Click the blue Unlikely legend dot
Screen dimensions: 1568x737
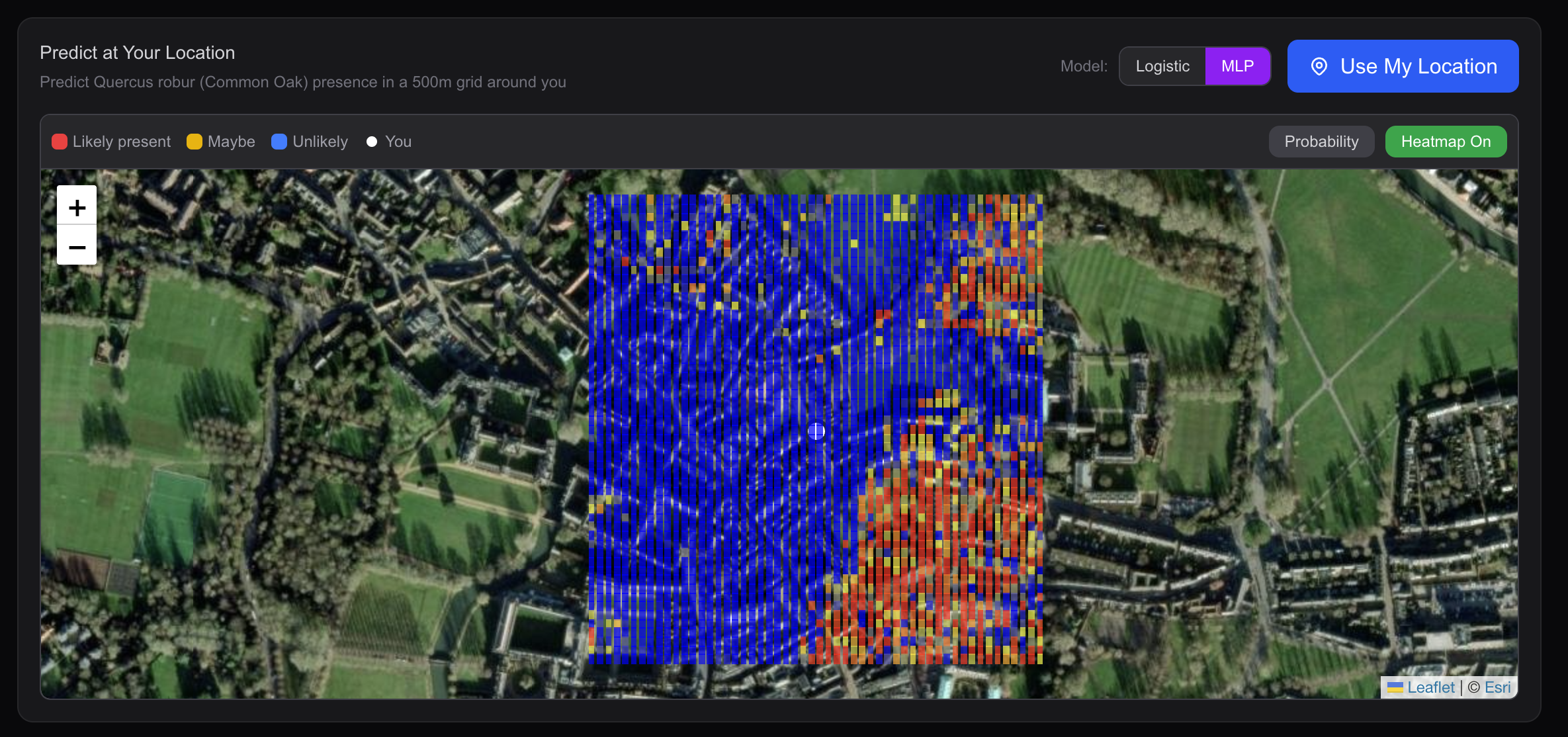coord(279,141)
